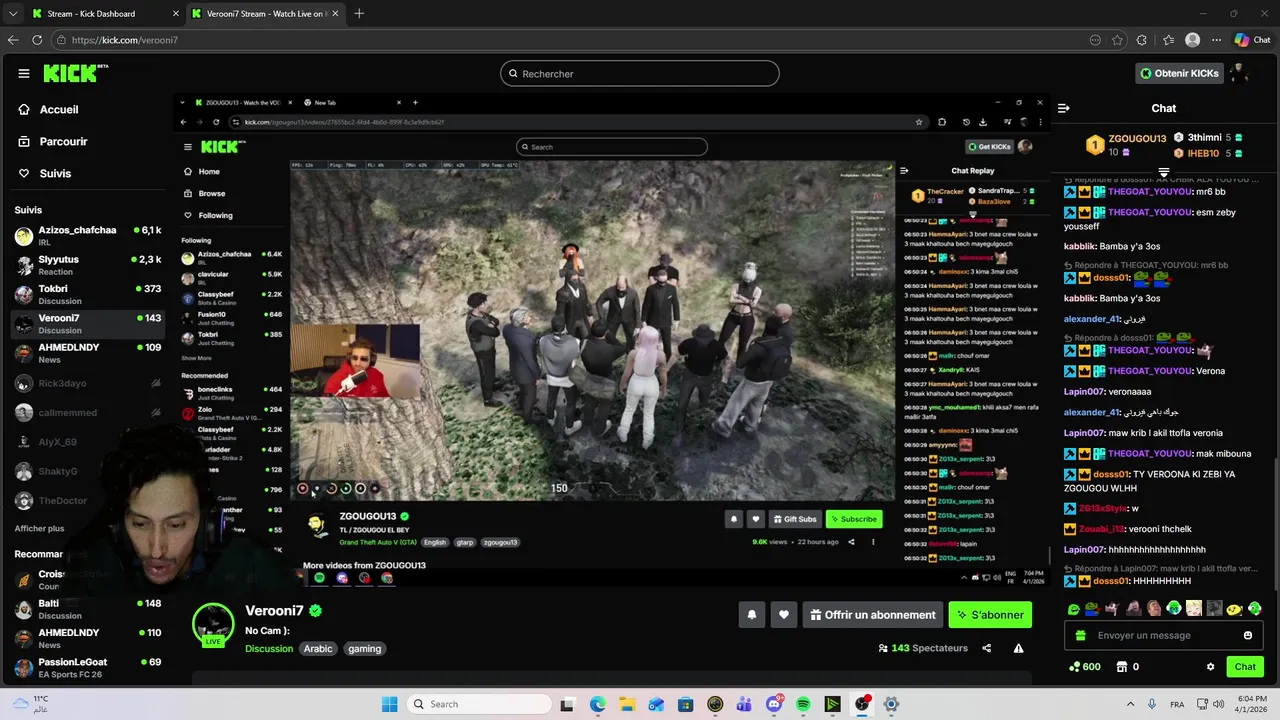Image resolution: width=1280 pixels, height=720 pixels.
Task: Select the gaming tag
Action: [364, 649]
